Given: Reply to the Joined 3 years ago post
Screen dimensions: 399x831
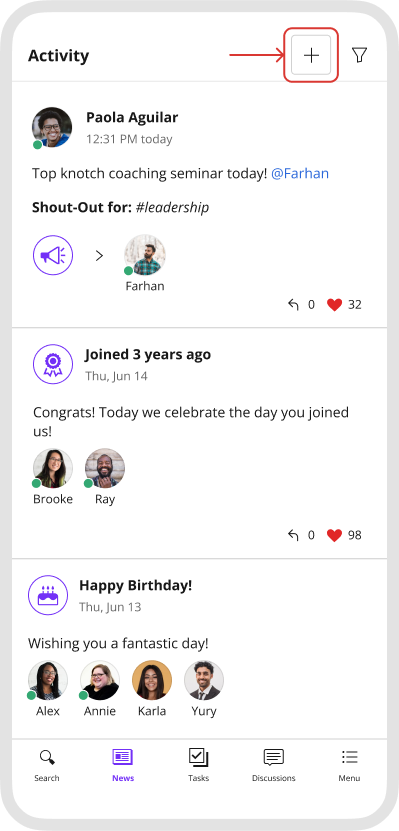Looking at the screenshot, I should (294, 535).
